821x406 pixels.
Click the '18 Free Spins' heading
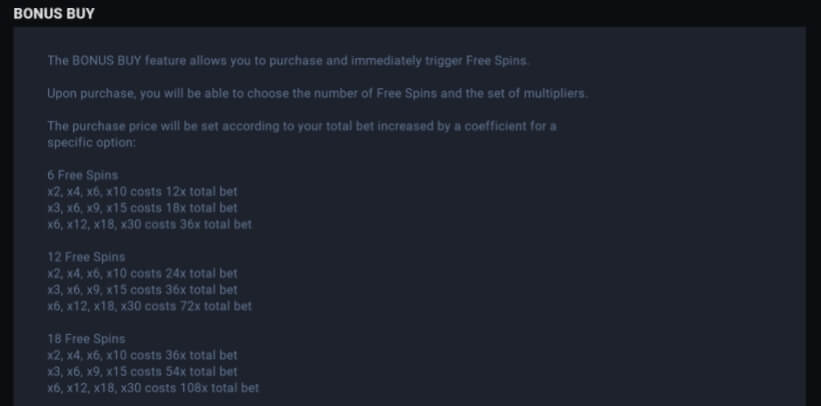tap(86, 339)
